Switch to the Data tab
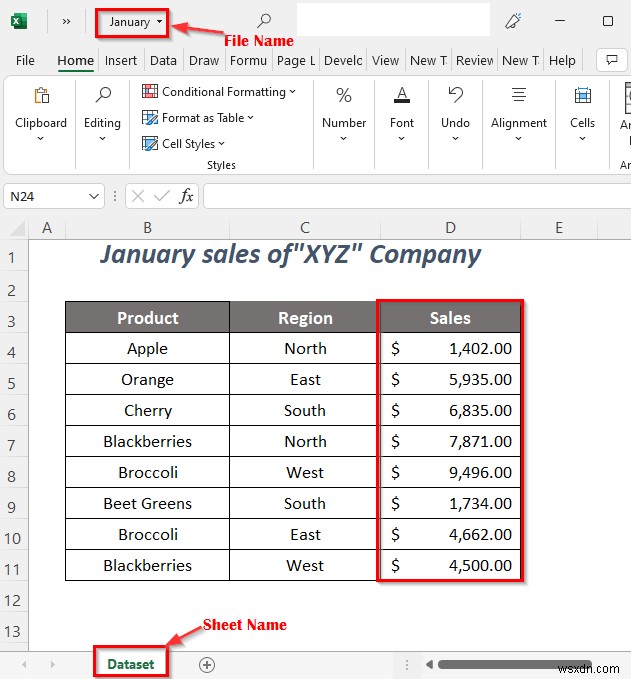 coord(163,61)
